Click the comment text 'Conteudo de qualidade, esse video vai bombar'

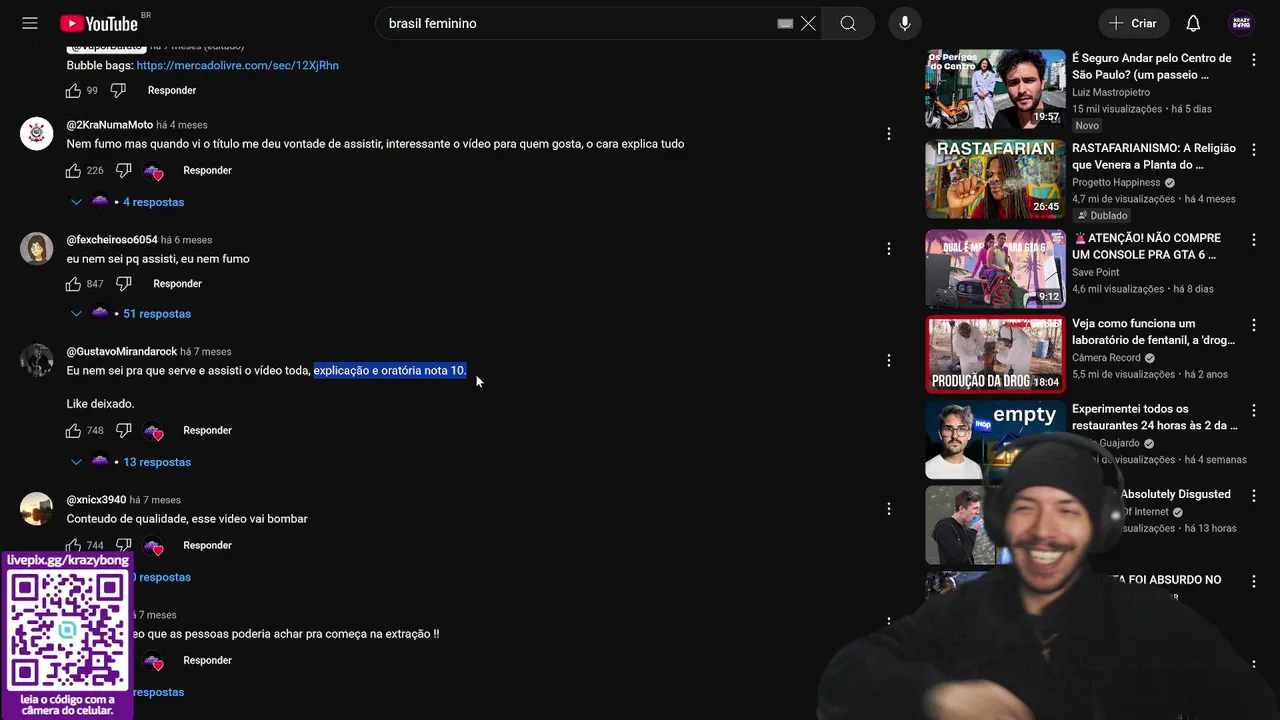click(x=187, y=519)
